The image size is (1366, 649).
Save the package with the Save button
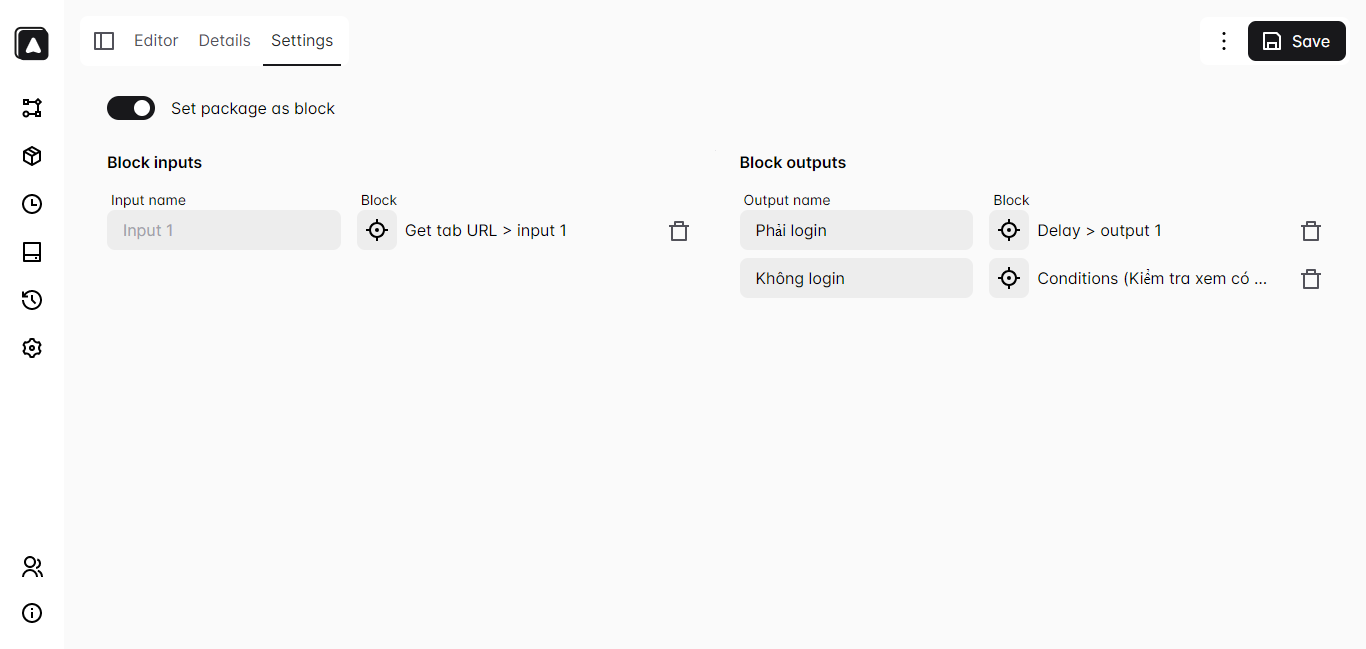(1296, 41)
